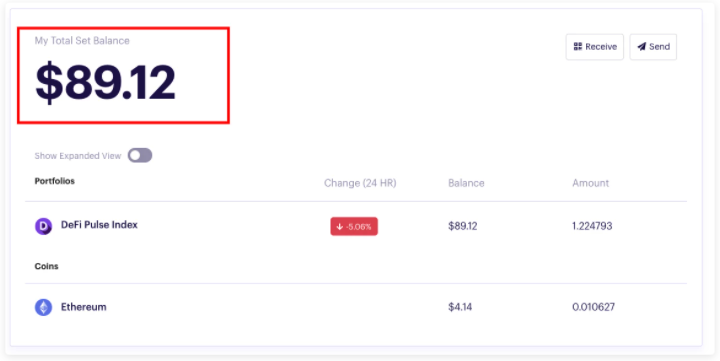Select the Ethereum coin name
This screenshot has width=720, height=361.
pos(84,307)
